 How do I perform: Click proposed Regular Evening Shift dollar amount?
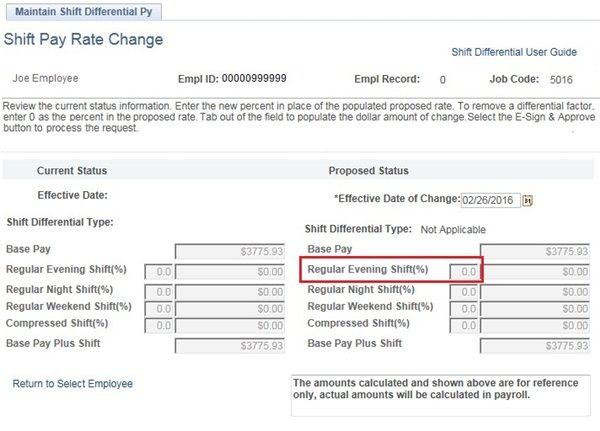pos(535,270)
